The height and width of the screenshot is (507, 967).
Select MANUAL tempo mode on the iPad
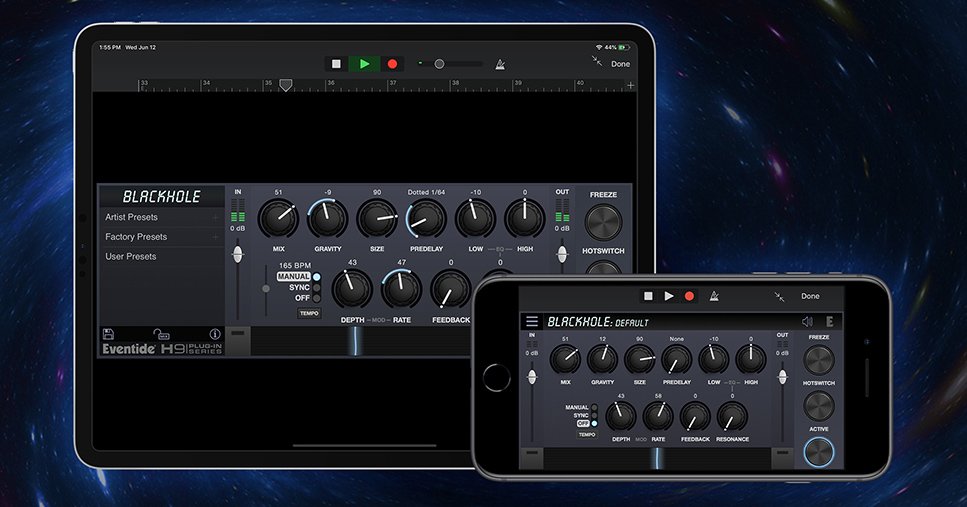(294, 277)
